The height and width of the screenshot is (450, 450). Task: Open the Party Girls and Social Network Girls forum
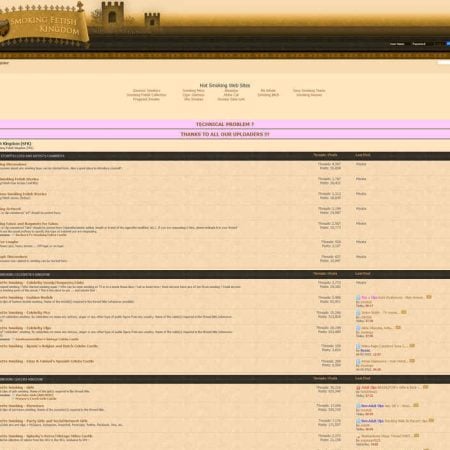coord(44,421)
